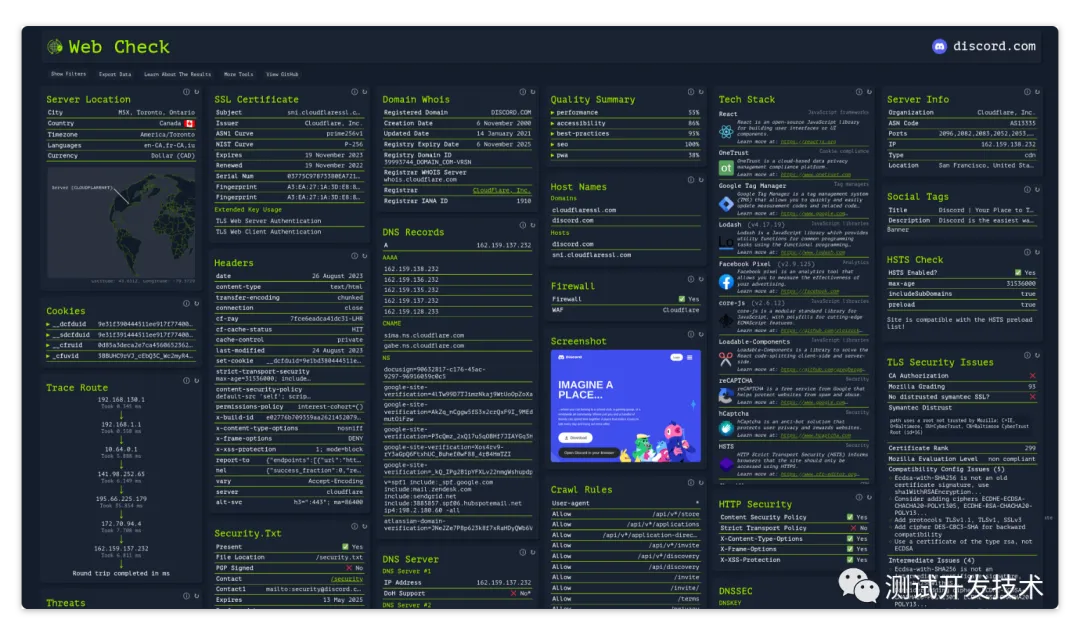The width and height of the screenshot is (1080, 635).
Task: Click Content Security Policy Yes checkmark
Action: coord(850,517)
